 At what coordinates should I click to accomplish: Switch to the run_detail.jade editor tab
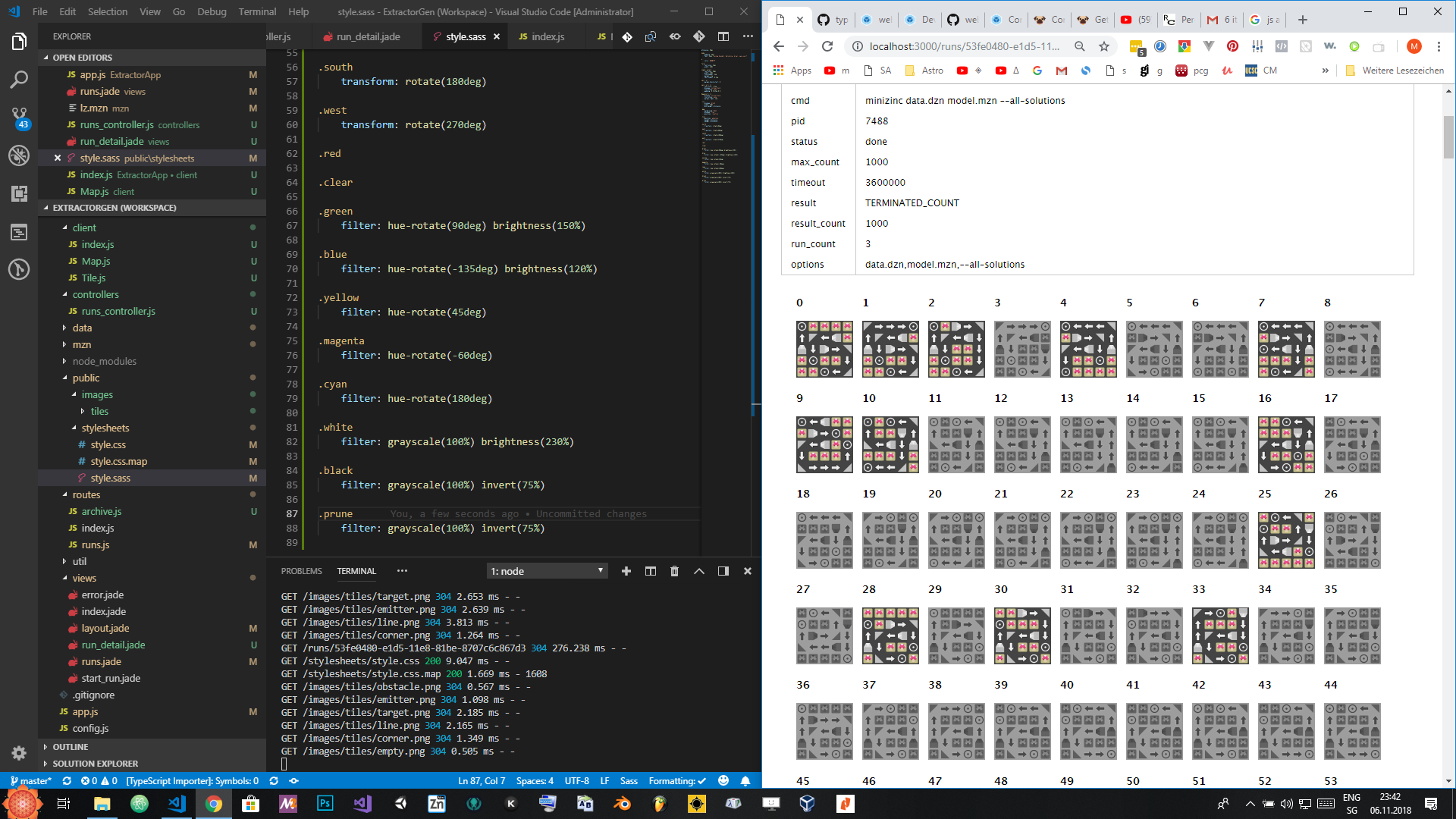[368, 36]
